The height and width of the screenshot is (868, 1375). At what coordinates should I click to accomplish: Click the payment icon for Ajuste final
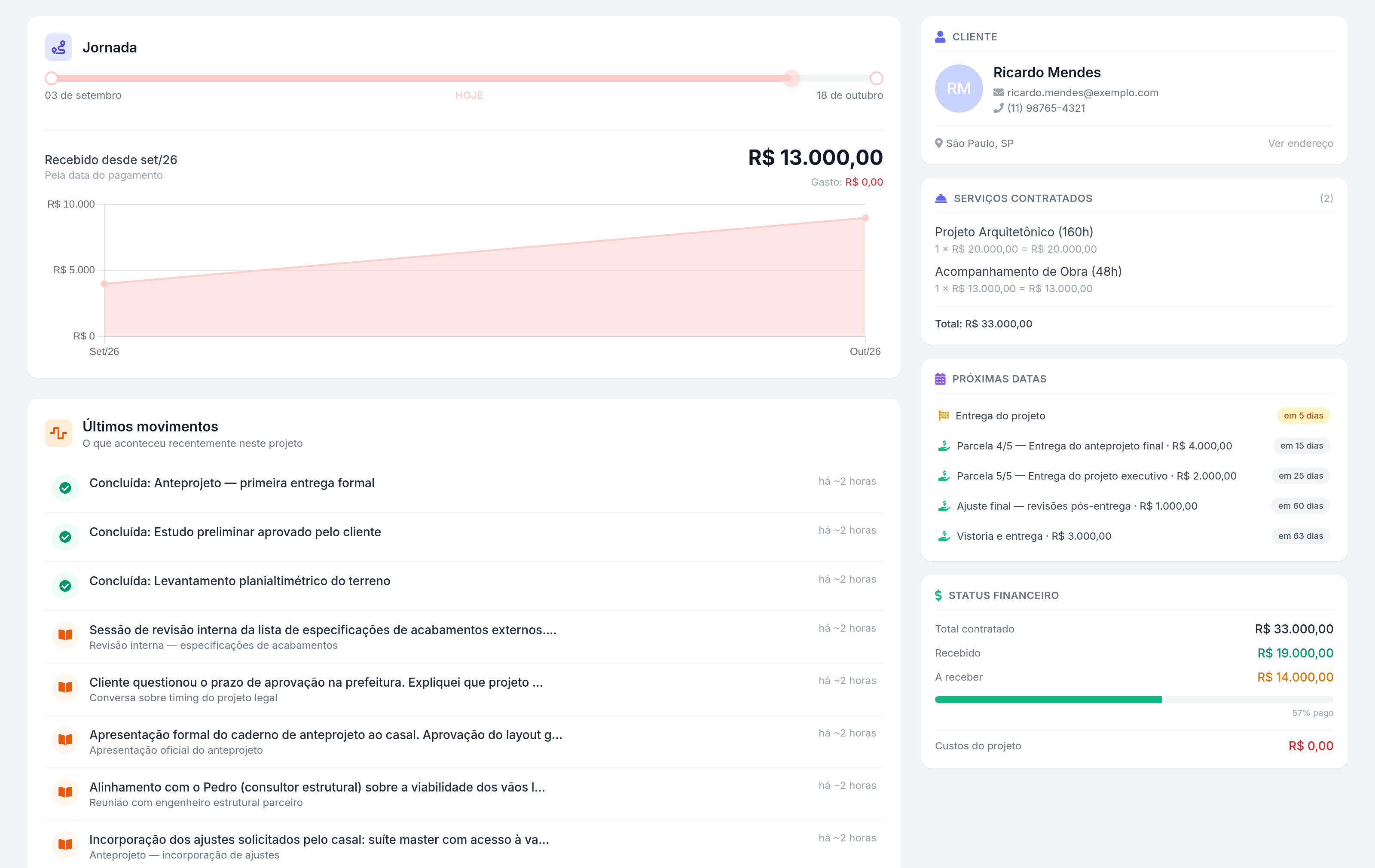944,506
